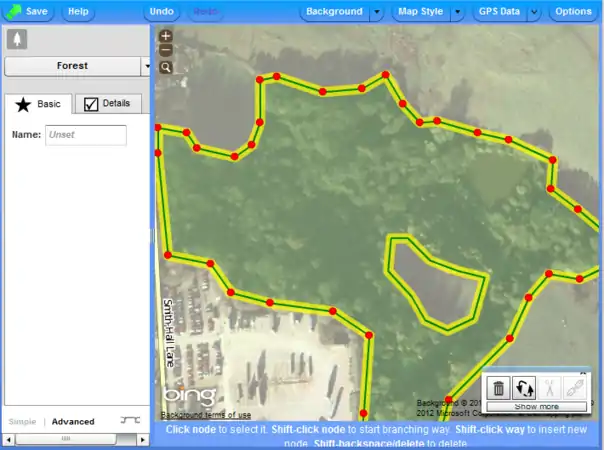Expand the Background dropdown arrow
604x450 pixels.
pos(376,12)
